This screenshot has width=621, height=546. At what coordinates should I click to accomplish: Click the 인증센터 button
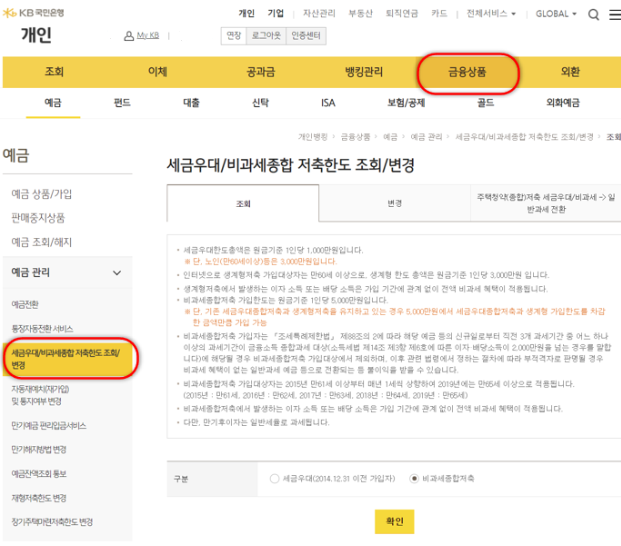pyautogui.click(x=306, y=36)
